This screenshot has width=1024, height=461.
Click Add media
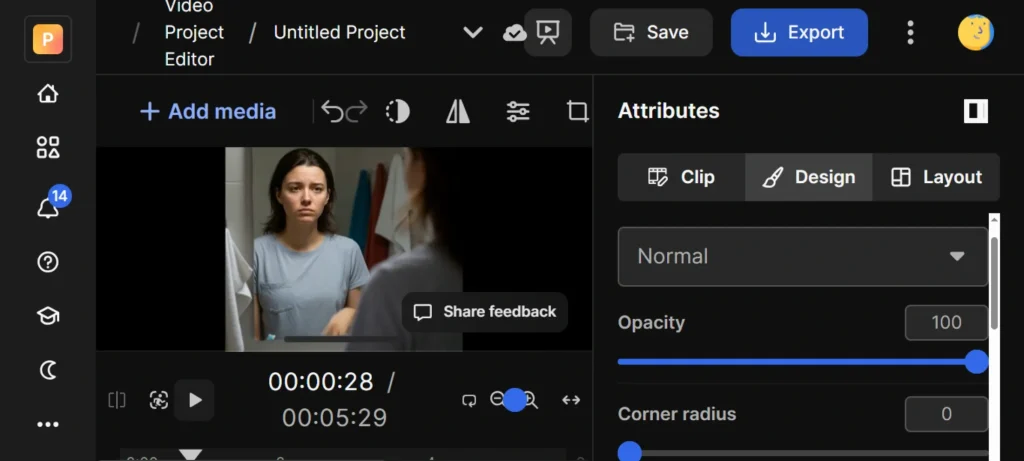coord(208,111)
